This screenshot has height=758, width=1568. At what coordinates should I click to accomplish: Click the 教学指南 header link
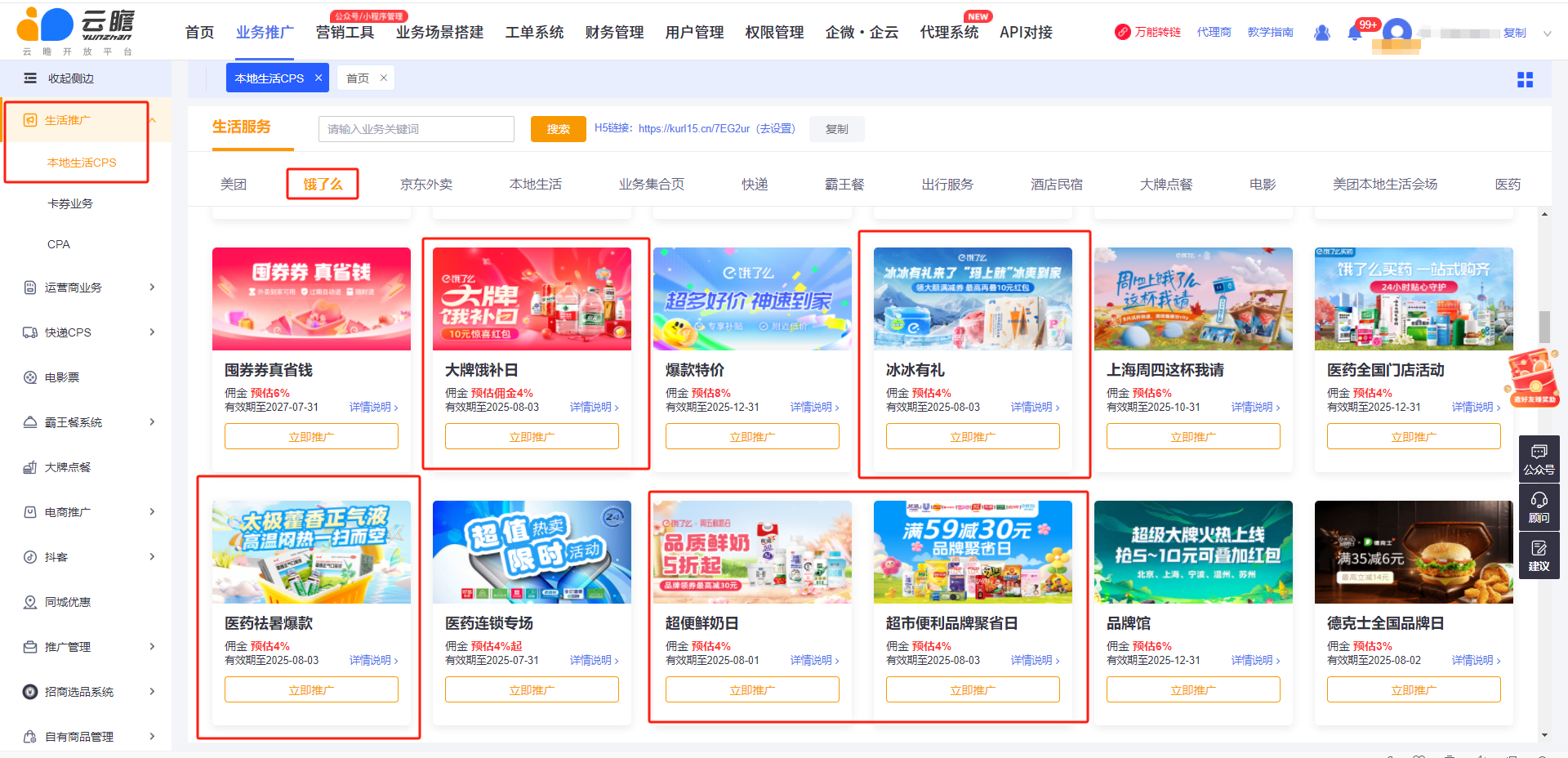coord(1270,32)
